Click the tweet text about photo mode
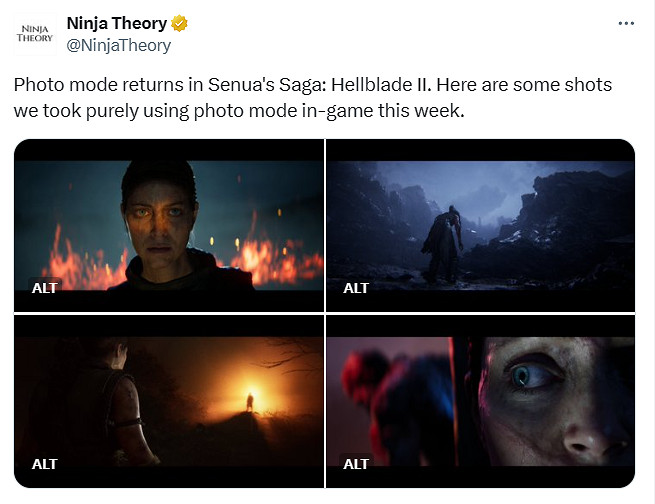Image resolution: width=655 pixels, height=504 pixels. [312, 98]
